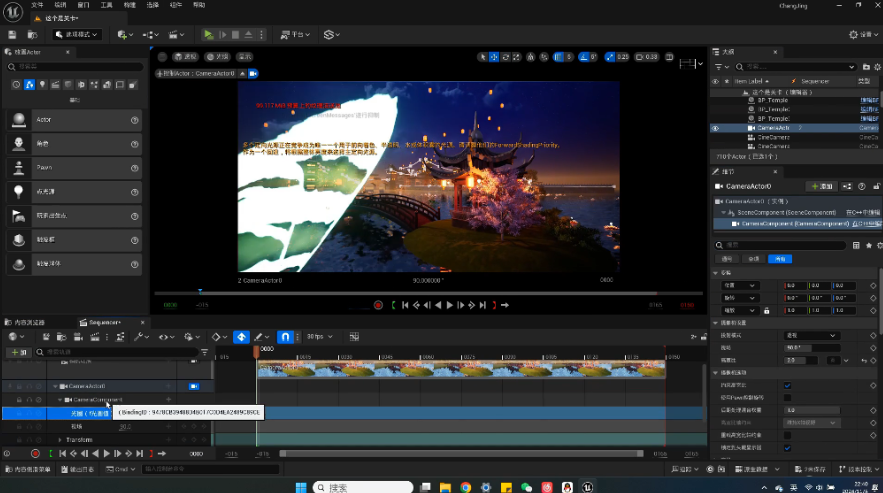Select the first CineCamera row in Outliner
The height and width of the screenshot is (493, 883).
click(773, 137)
